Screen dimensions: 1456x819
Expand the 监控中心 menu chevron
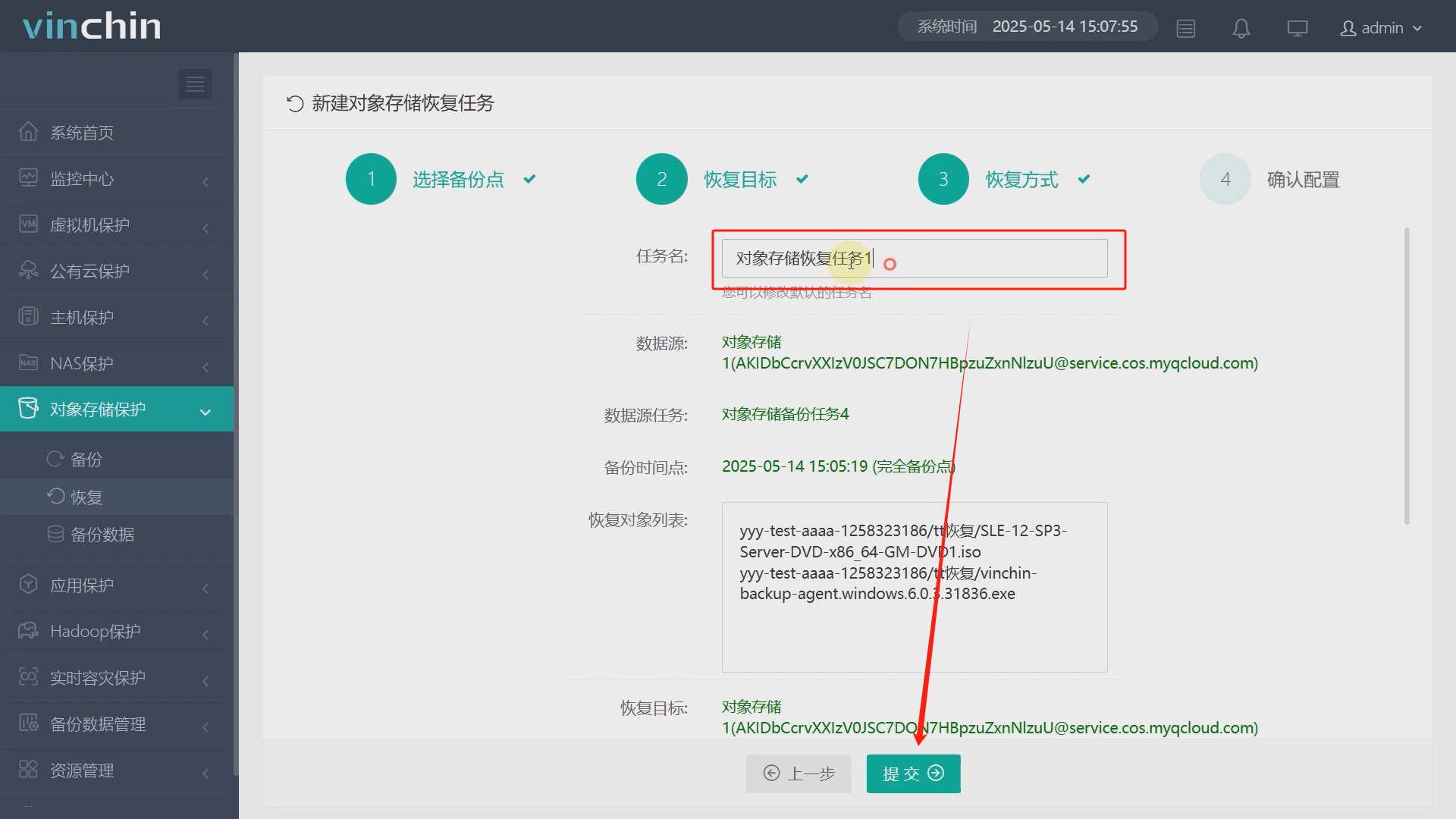pyautogui.click(x=206, y=181)
